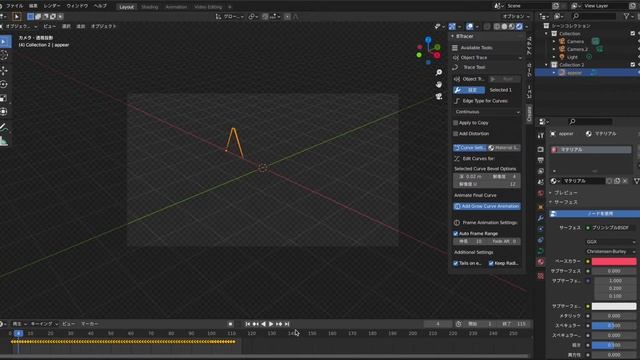Open the レンダー menu
640x360 pixels.
(x=51, y=6)
